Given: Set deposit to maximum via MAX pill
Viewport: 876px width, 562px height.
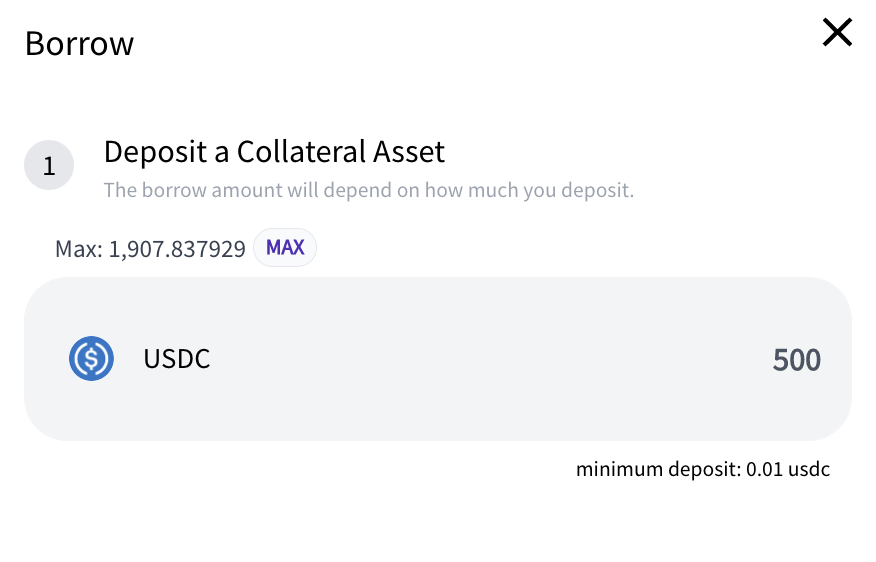Looking at the screenshot, I should (x=285, y=247).
